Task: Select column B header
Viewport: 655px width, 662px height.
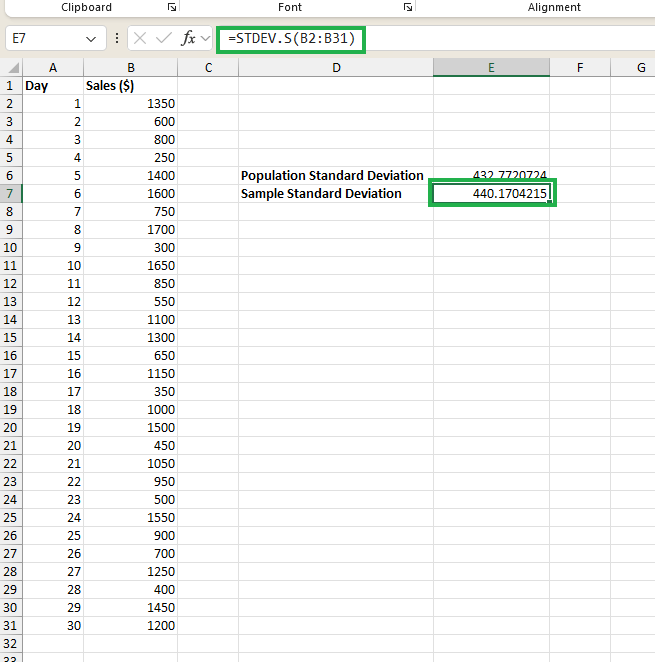Action: click(x=130, y=68)
